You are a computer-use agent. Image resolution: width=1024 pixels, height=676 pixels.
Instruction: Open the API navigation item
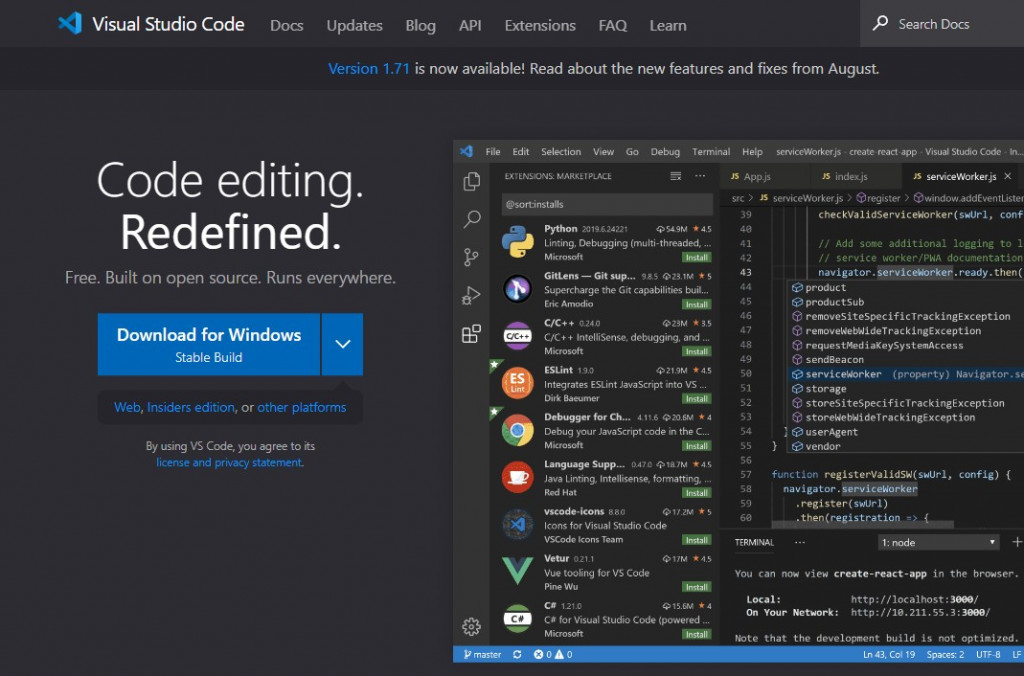point(470,25)
